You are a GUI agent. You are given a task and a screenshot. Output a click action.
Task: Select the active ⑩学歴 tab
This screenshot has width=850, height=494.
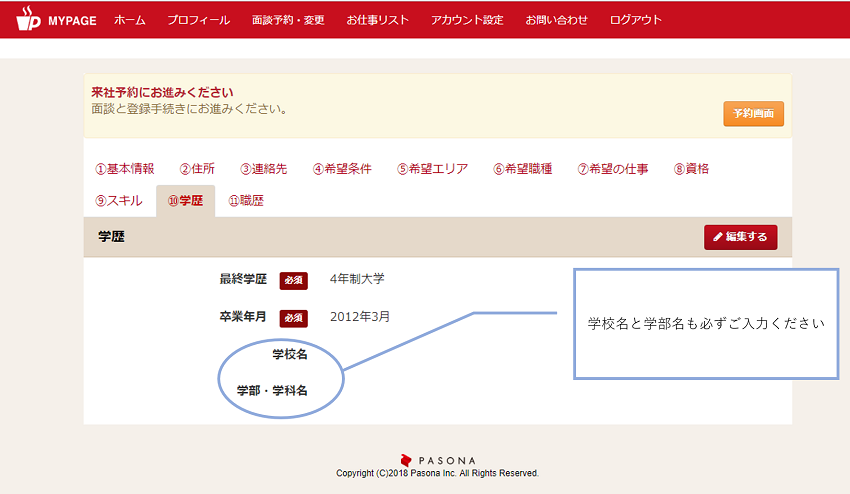click(185, 201)
